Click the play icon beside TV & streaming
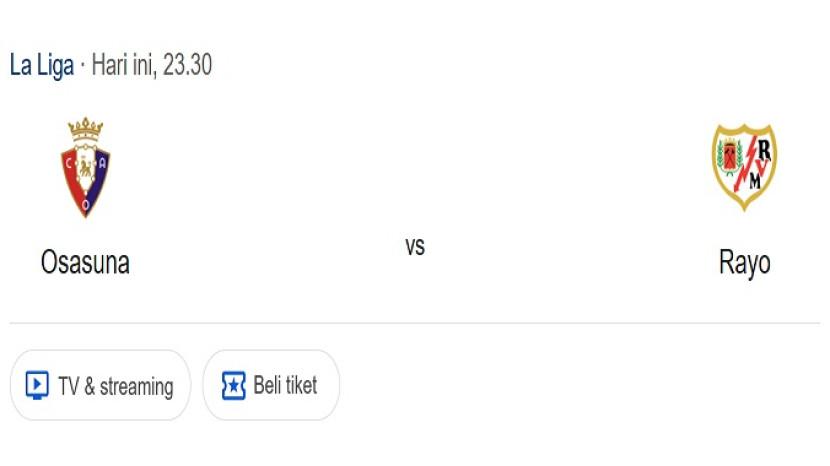The image size is (830, 466). click(37, 385)
